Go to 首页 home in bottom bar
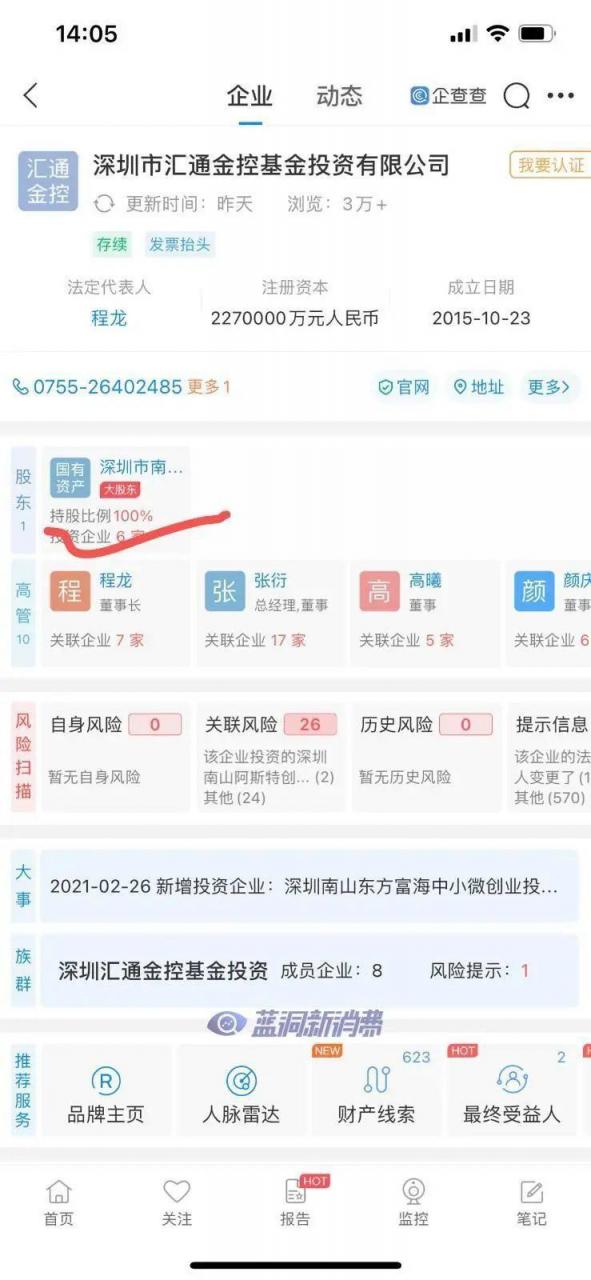 pos(59,1203)
